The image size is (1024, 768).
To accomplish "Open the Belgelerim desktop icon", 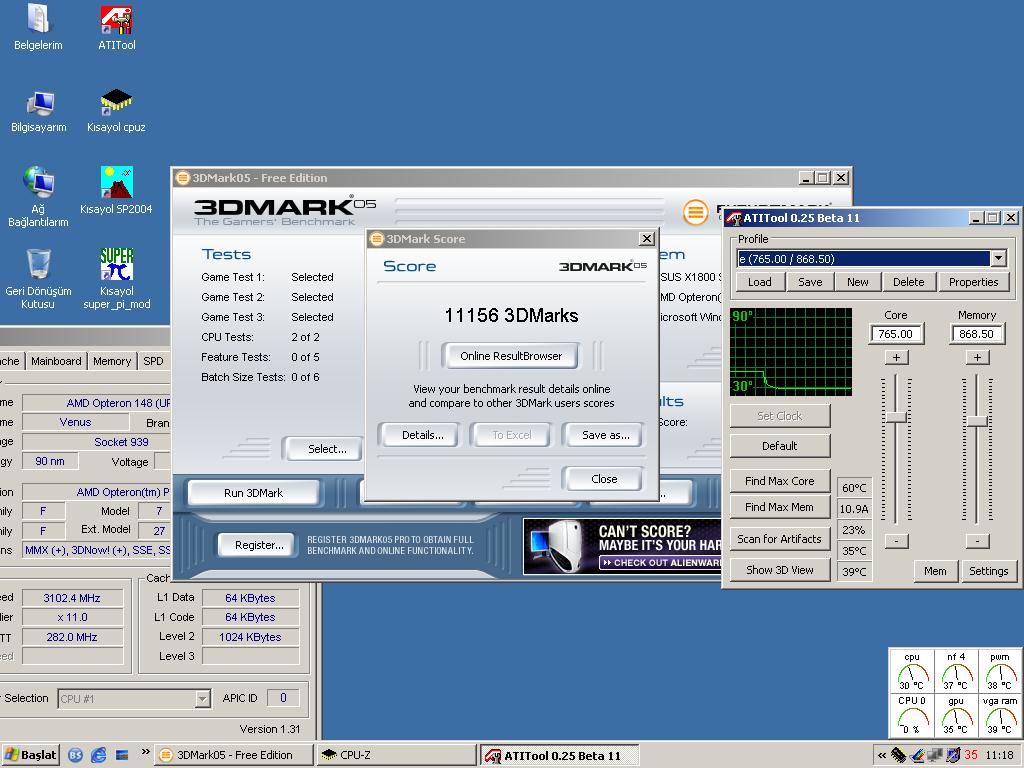I will pyautogui.click(x=38, y=27).
